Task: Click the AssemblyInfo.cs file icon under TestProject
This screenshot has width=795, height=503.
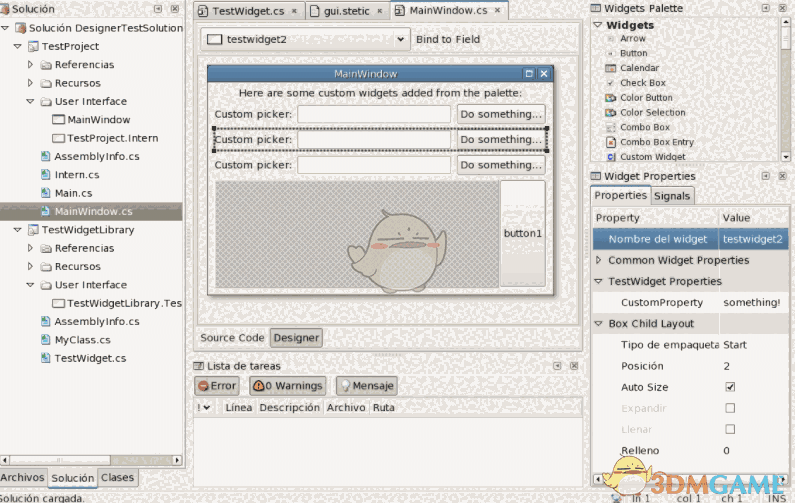Action: pyautogui.click(x=46, y=156)
